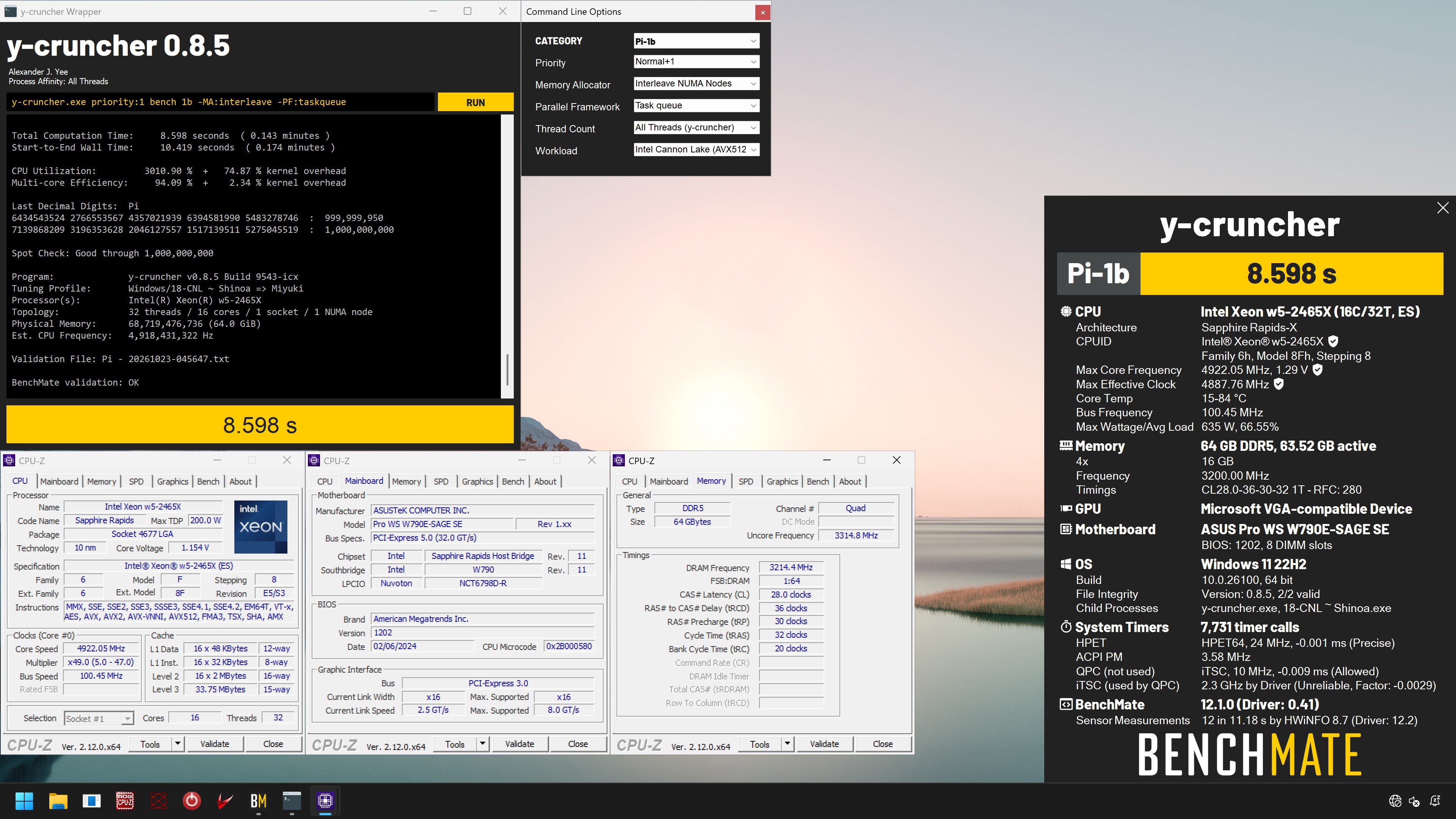This screenshot has height=819, width=1456.
Task: Switch to SPD tab in left CPU-Z
Action: point(136,481)
